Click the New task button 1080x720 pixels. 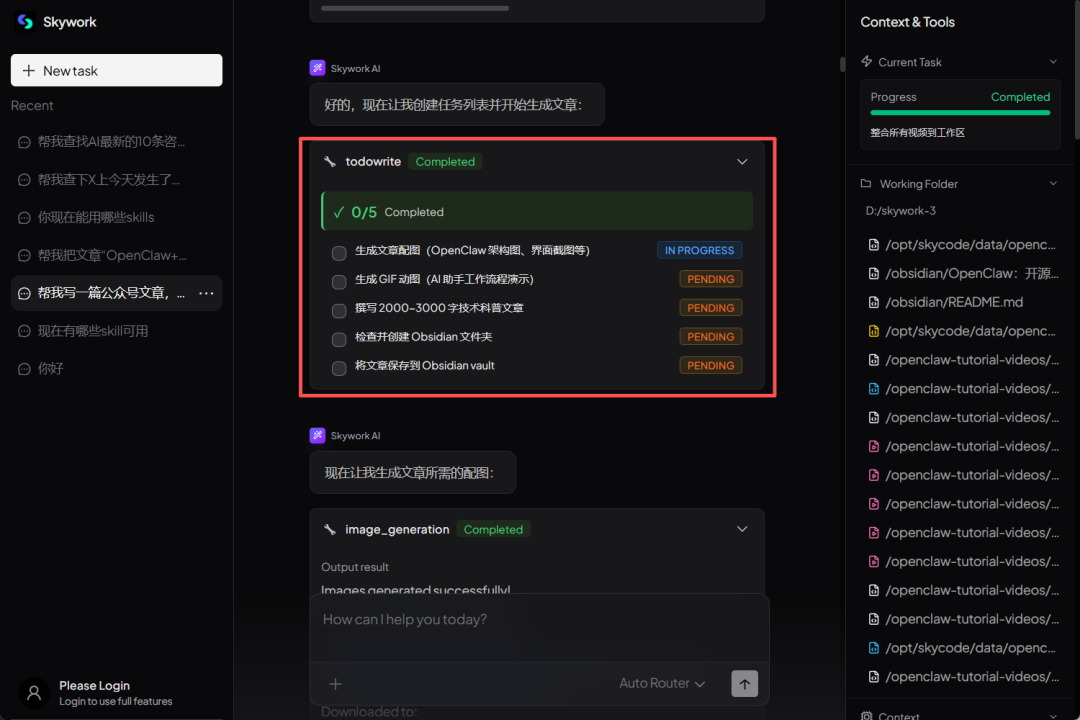pyautogui.click(x=116, y=71)
